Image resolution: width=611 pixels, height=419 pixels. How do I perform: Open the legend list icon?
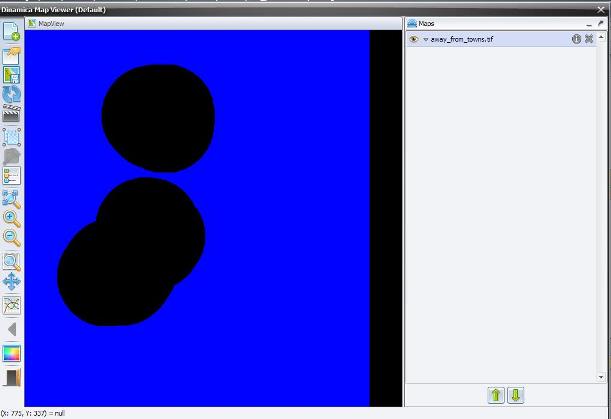(x=12, y=177)
